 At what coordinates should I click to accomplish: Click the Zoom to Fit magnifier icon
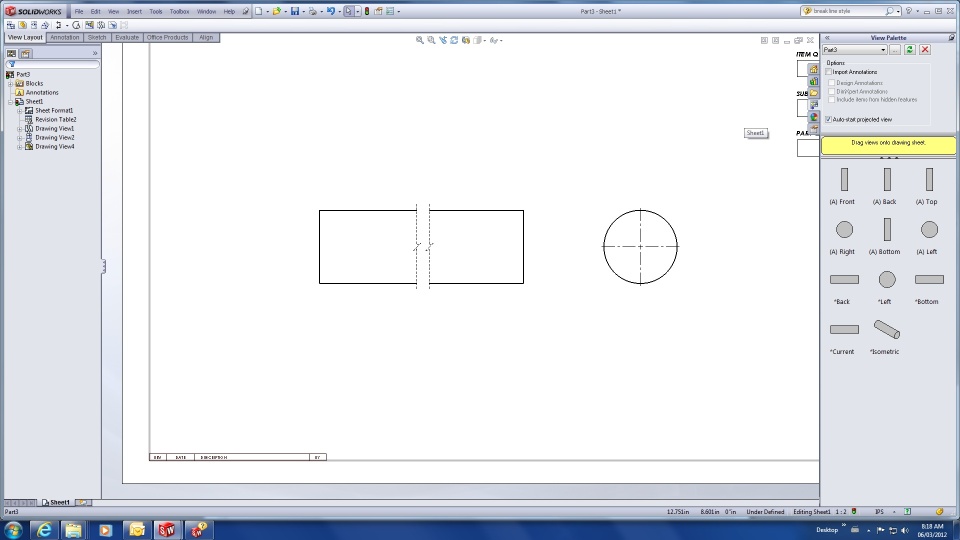click(419, 40)
